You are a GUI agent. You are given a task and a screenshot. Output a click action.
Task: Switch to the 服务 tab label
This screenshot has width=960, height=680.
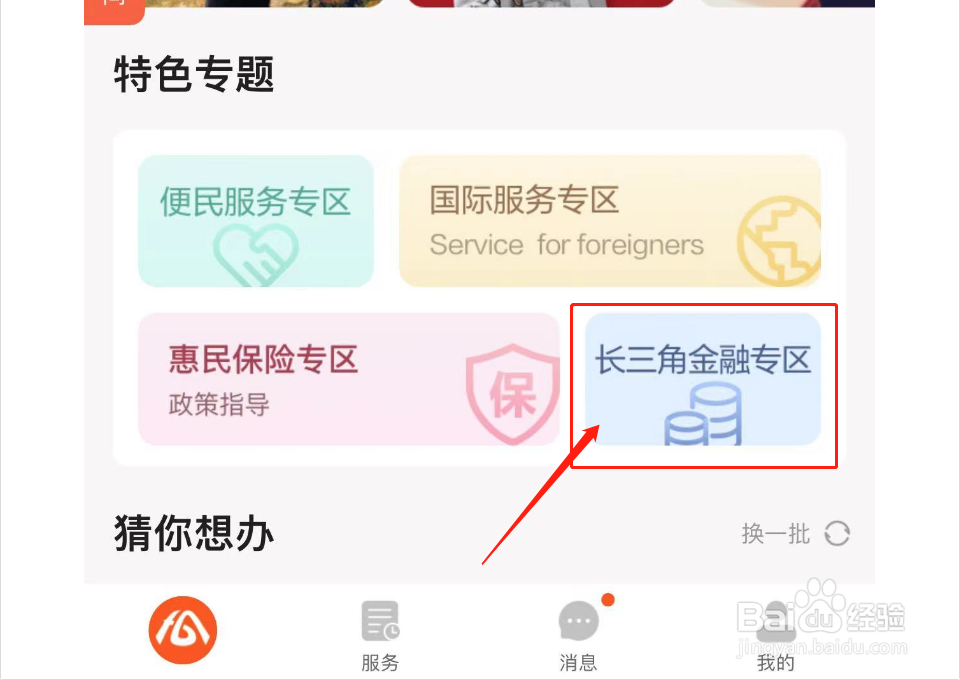tap(380, 662)
